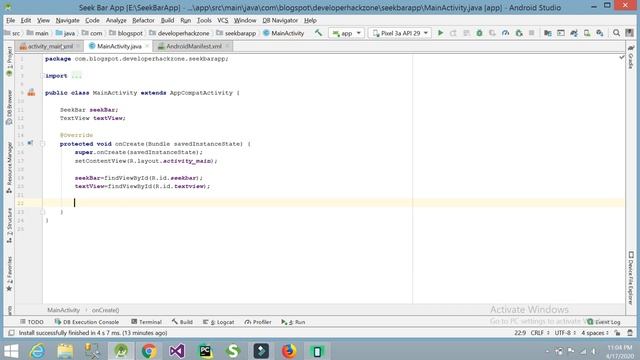Click Sync Project with Gradle Files icon
Image resolution: width=640 pixels, height=360 pixels.
(x=574, y=33)
